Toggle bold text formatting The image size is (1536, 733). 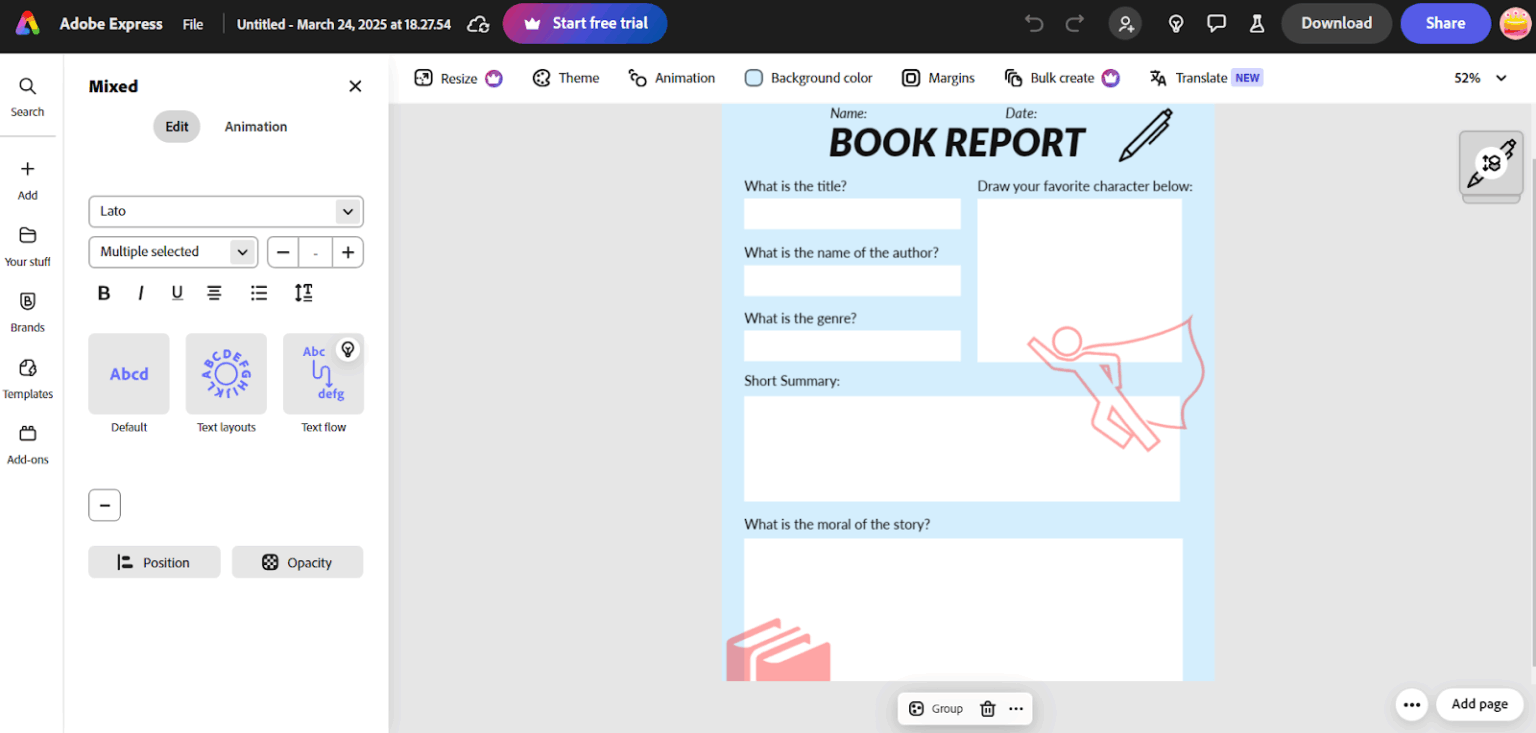(x=103, y=292)
